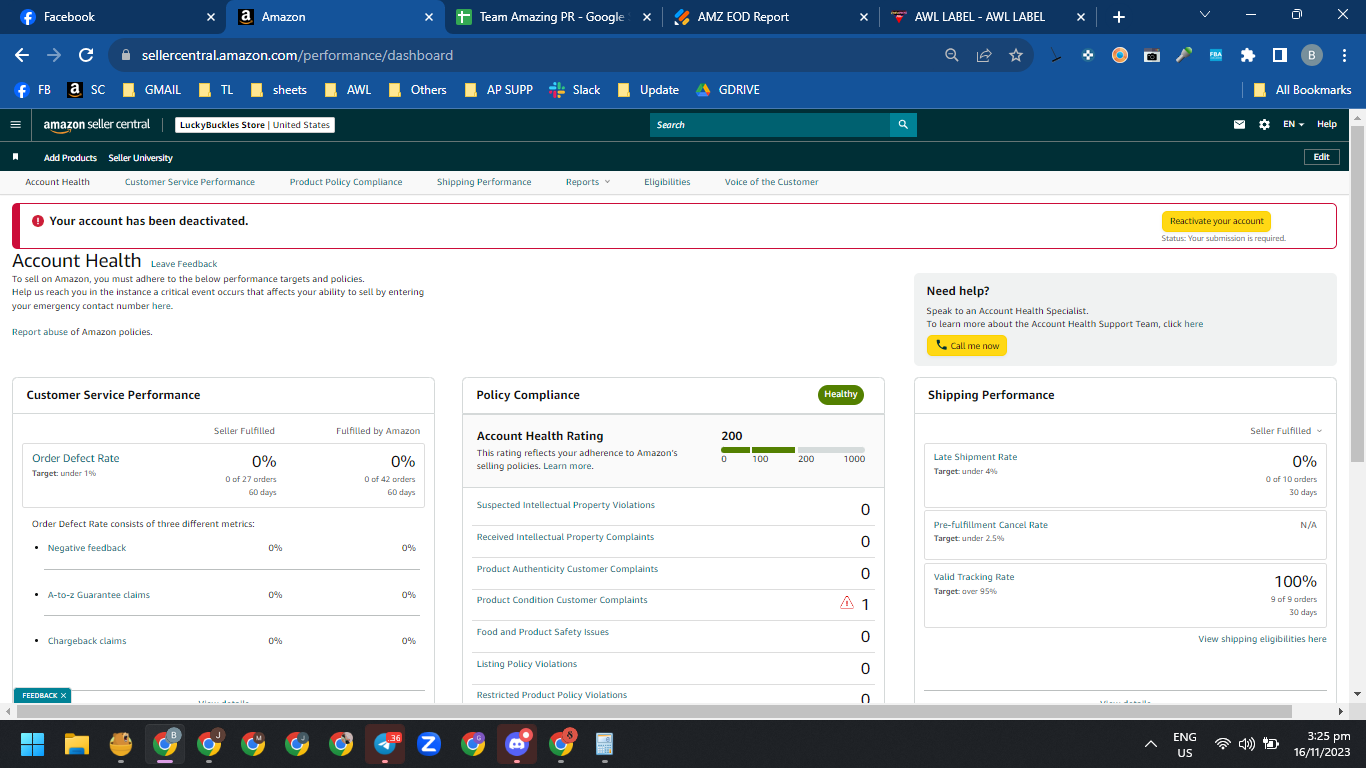Screen dimensions: 1366x768
Task: Open the Others bookmarks folder
Action: [418, 89]
